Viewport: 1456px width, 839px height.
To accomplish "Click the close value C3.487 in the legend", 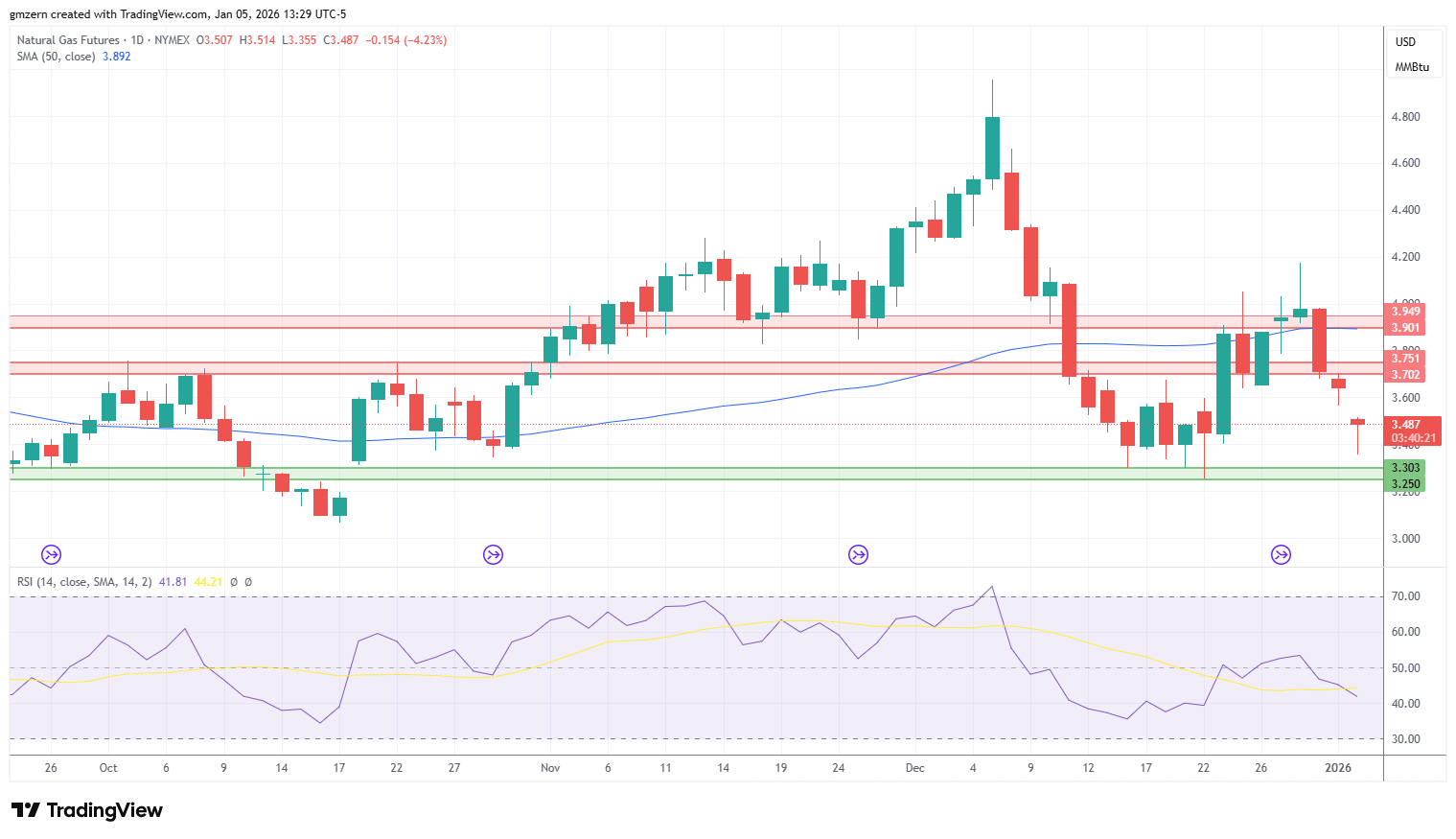I will [x=341, y=40].
